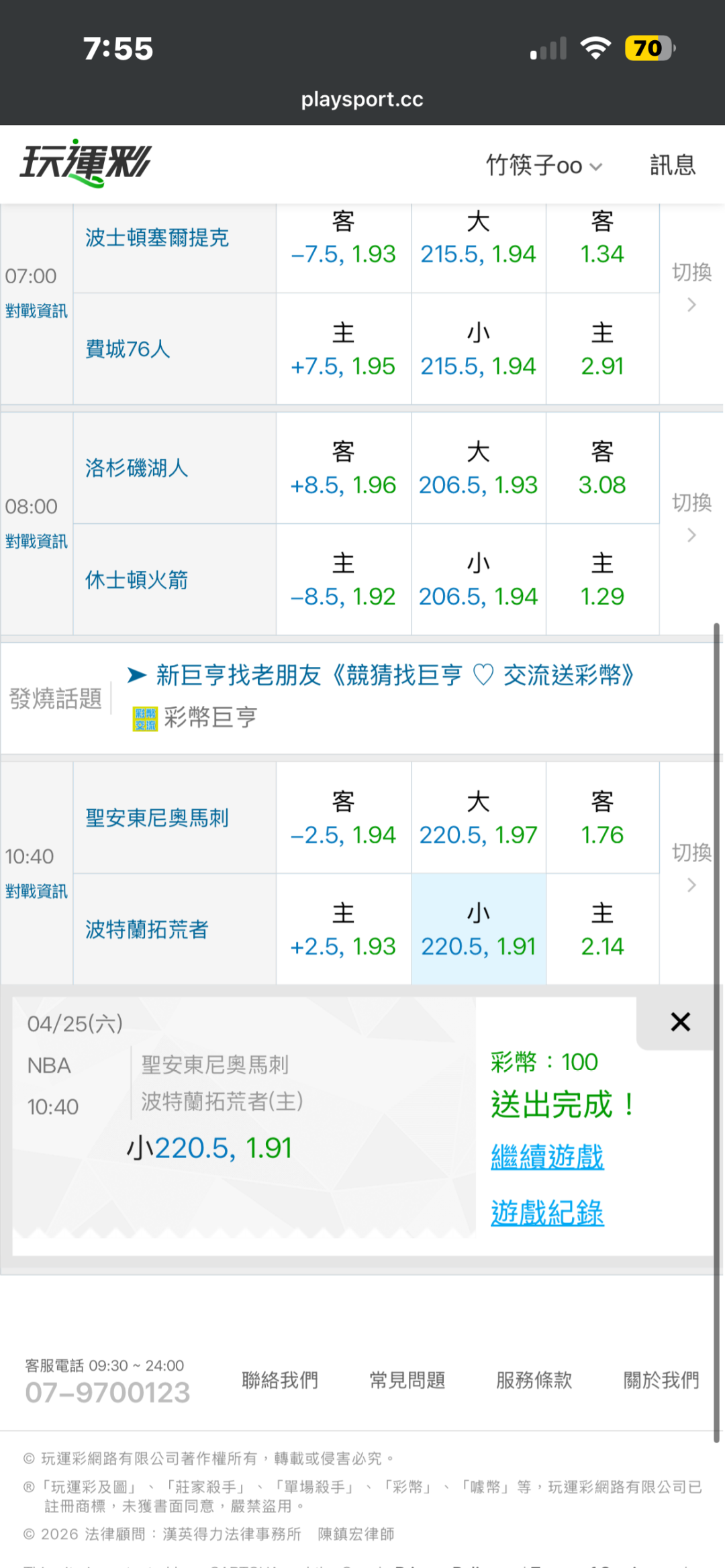Image resolution: width=725 pixels, height=1568 pixels.
Task: Tap the heart symbol in hot topic title
Action: 483,675
